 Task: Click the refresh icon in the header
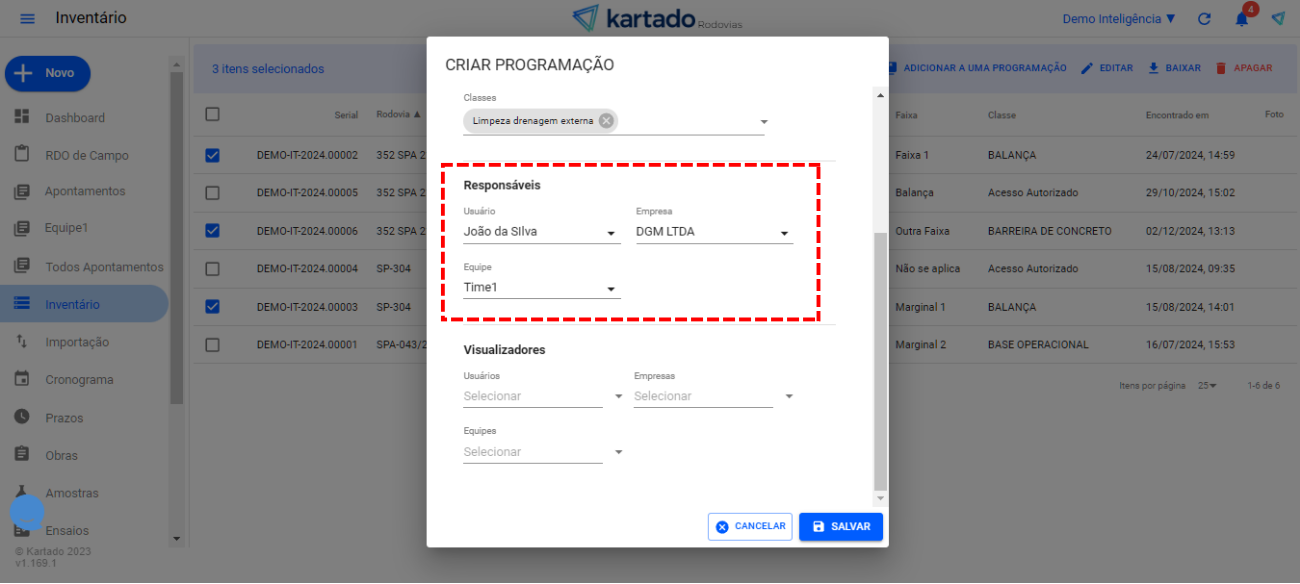point(1204,19)
